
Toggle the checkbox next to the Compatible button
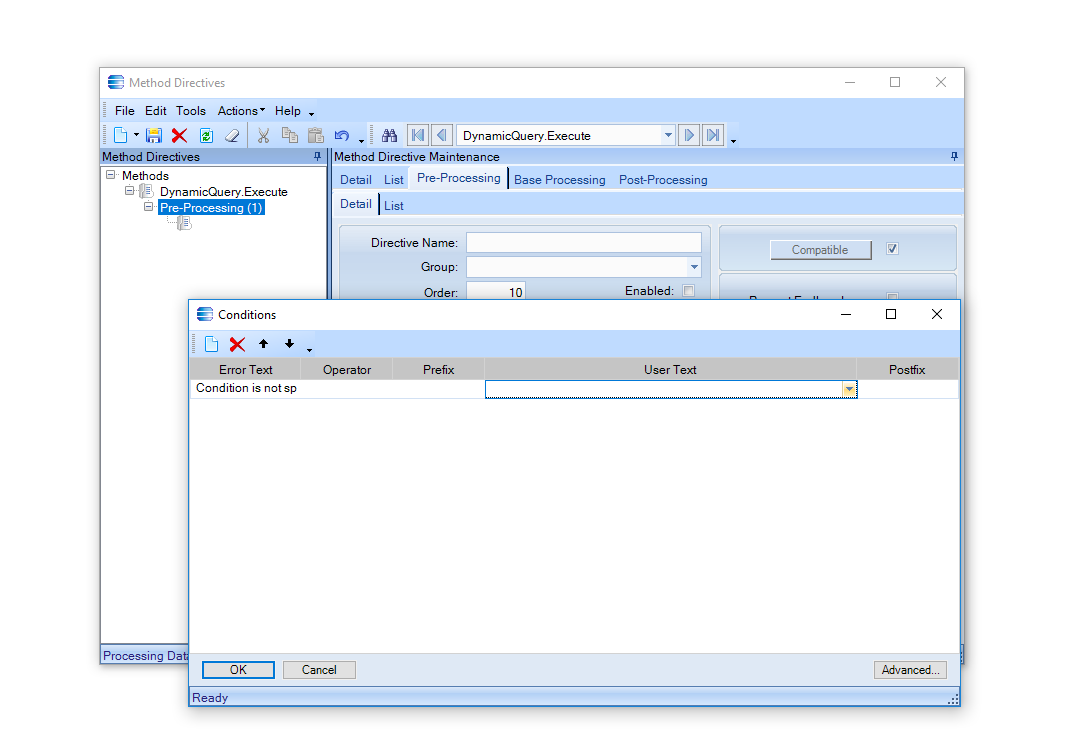pos(892,249)
